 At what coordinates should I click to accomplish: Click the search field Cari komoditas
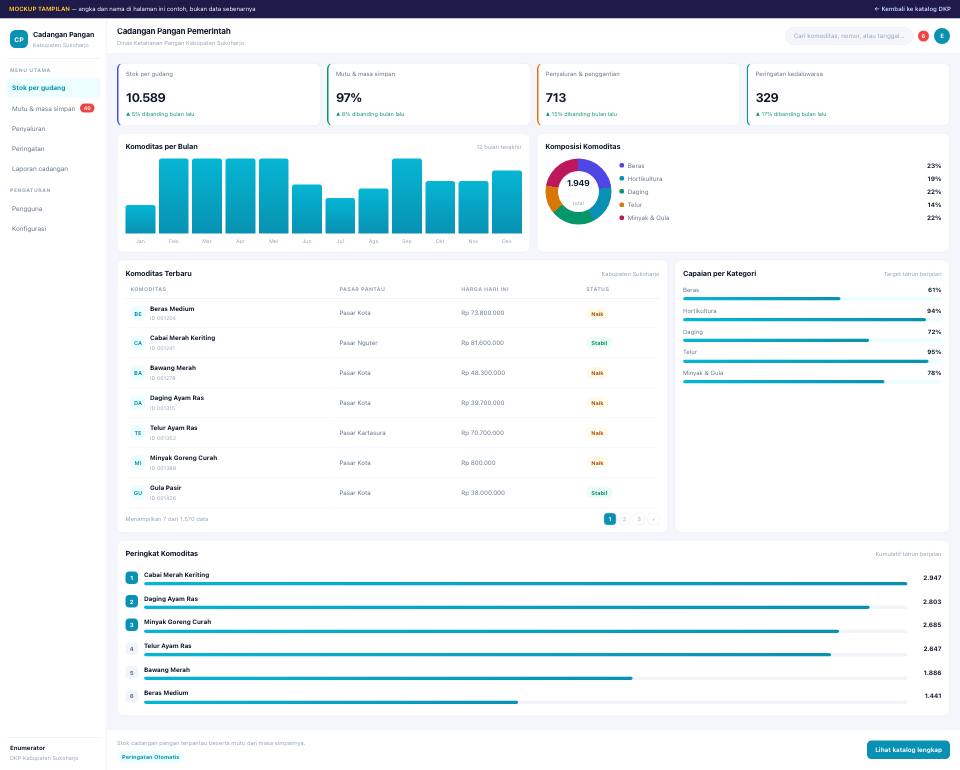tap(849, 36)
